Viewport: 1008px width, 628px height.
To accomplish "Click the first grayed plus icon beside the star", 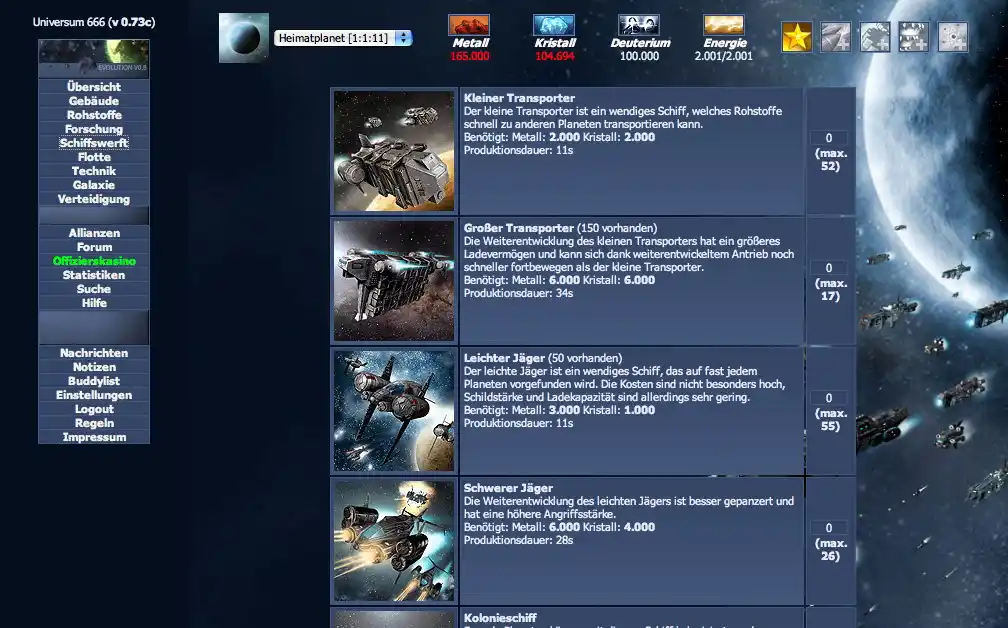I will coord(835,36).
